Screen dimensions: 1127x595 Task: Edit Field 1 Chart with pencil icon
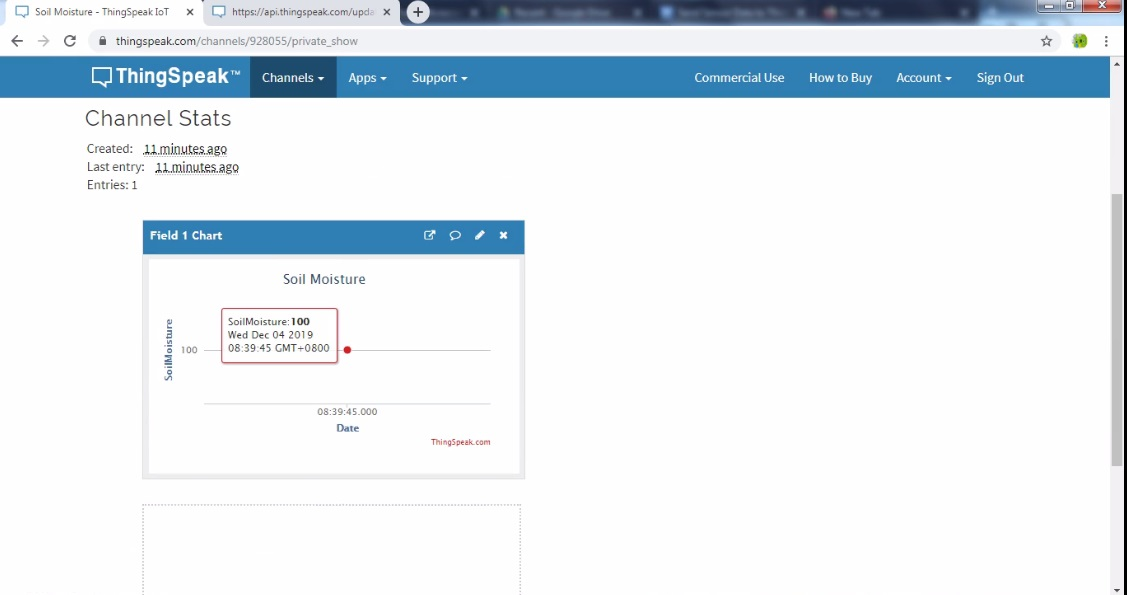tap(480, 236)
